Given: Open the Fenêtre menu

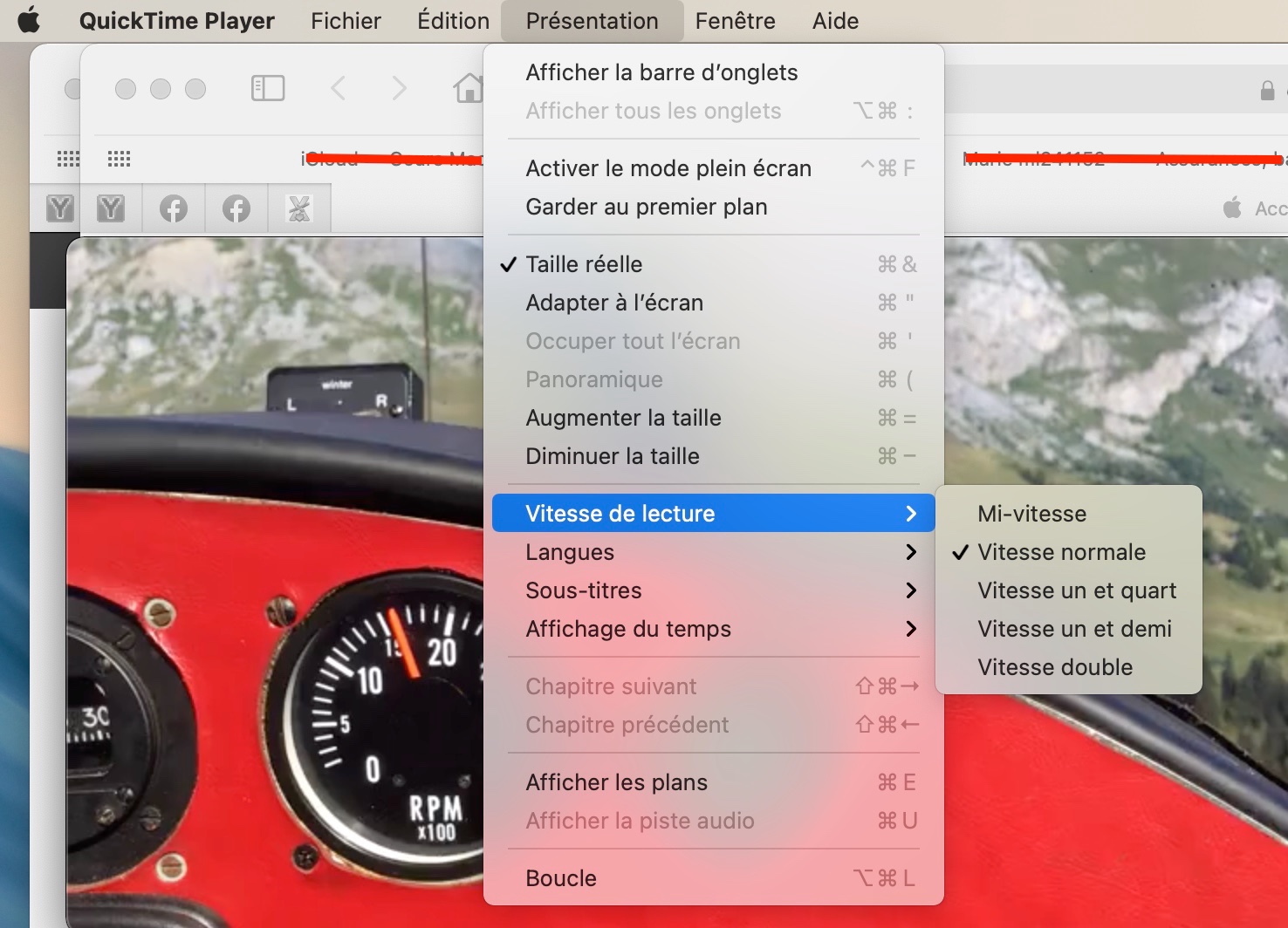Looking at the screenshot, I should coord(735,21).
